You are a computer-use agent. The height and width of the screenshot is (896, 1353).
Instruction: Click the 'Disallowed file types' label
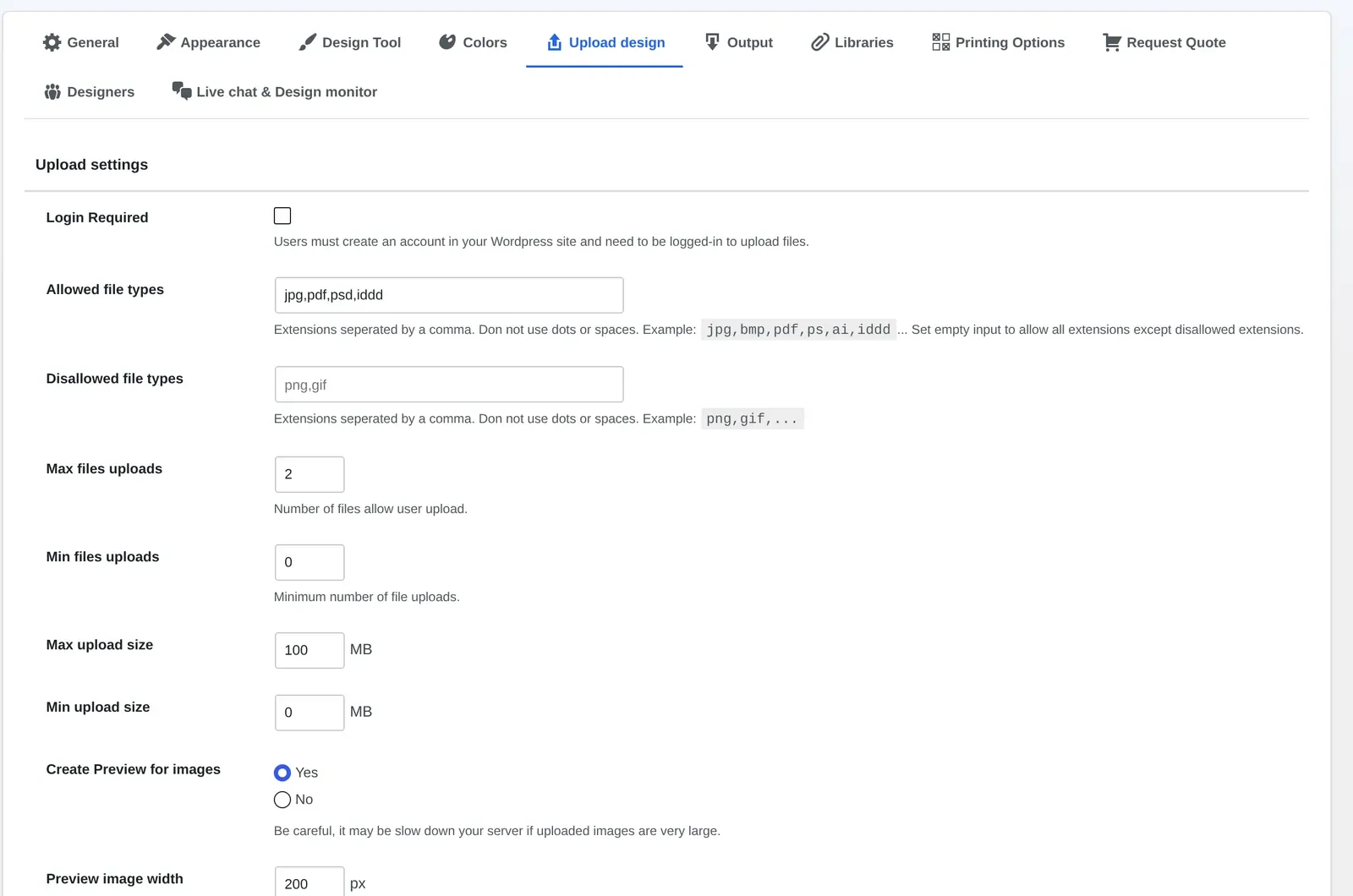coord(115,379)
